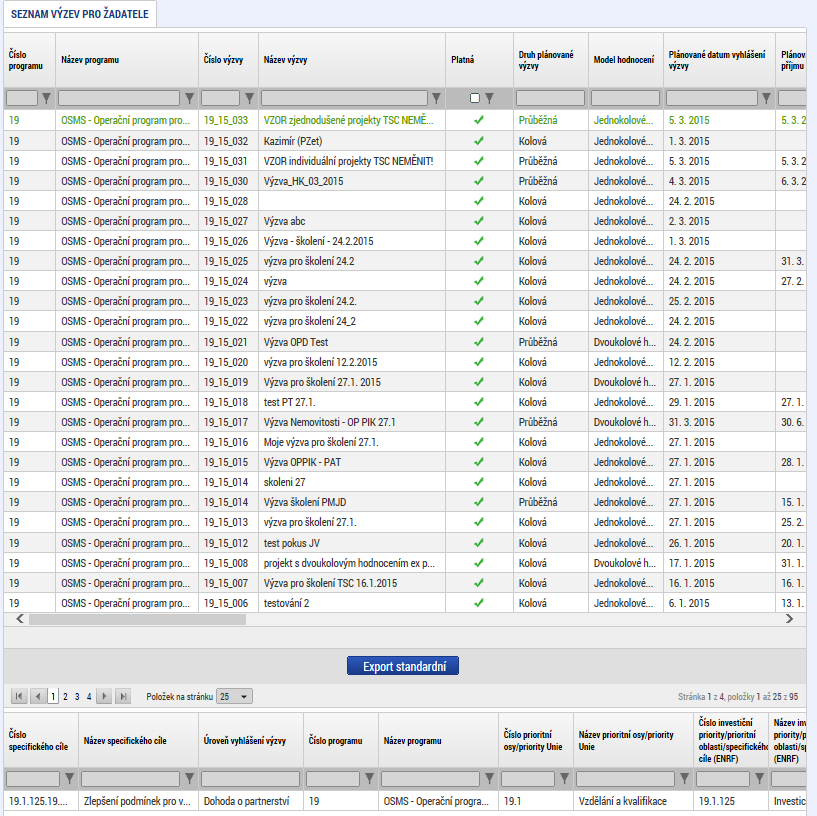
Task: Go to page 4
Action: [x=89, y=696]
